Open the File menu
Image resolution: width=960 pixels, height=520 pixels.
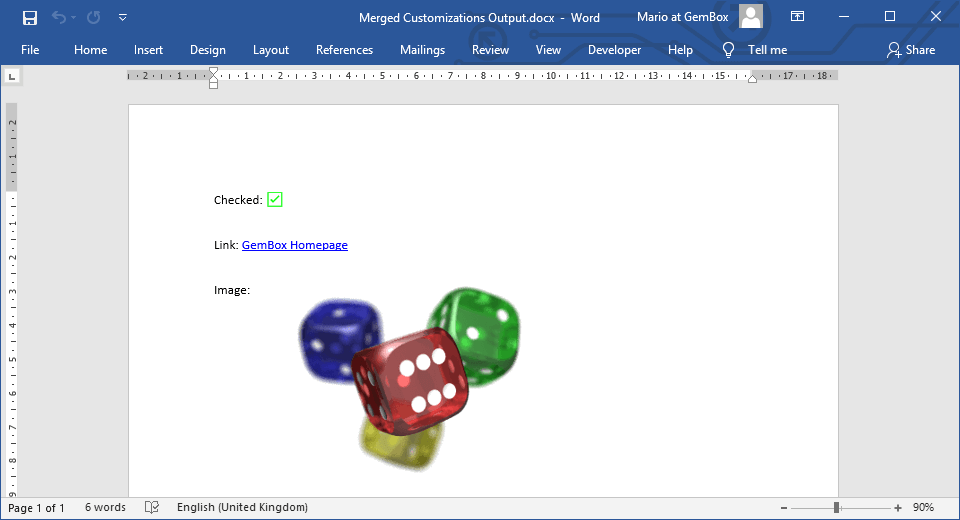tap(30, 50)
